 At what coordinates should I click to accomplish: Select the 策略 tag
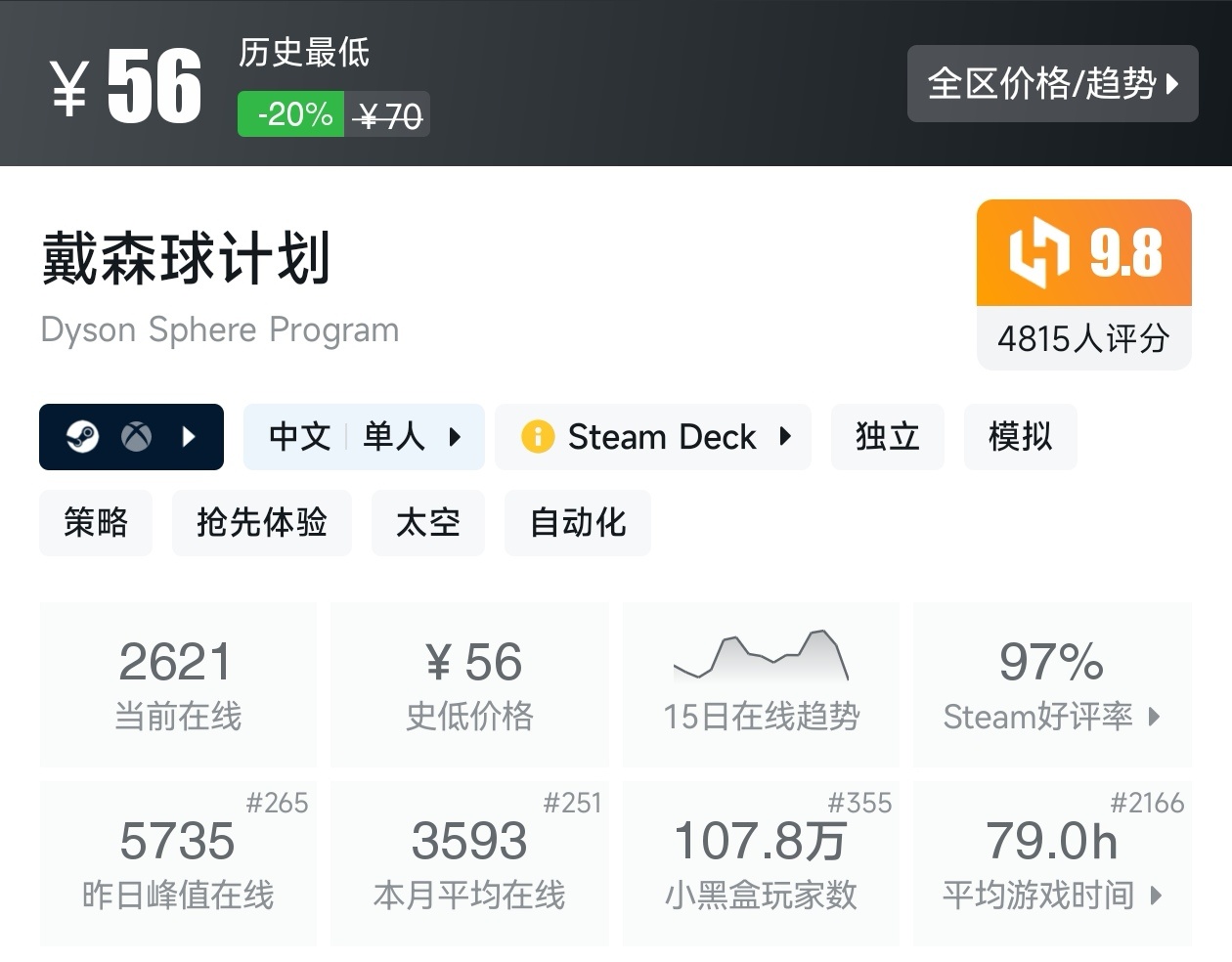point(96,523)
